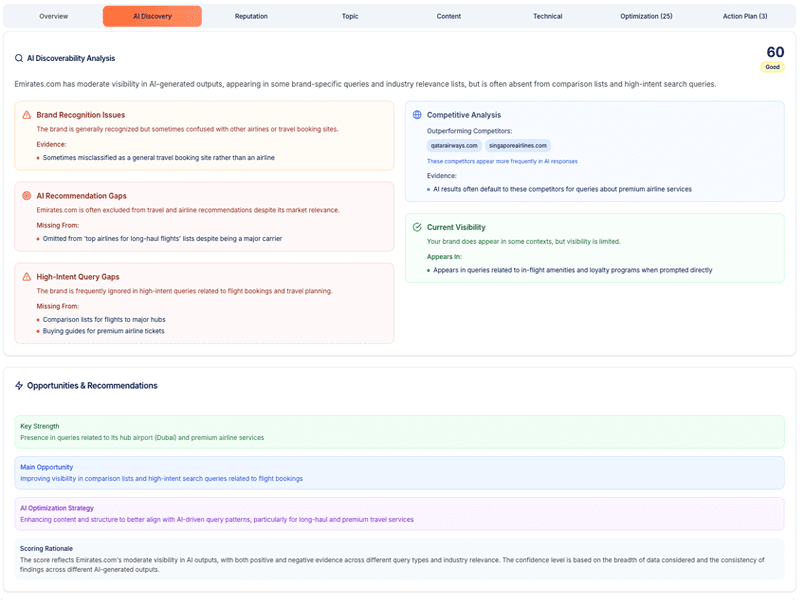Switch to the Action Plan (3) tab
The height and width of the screenshot is (600, 800).
click(746, 16)
